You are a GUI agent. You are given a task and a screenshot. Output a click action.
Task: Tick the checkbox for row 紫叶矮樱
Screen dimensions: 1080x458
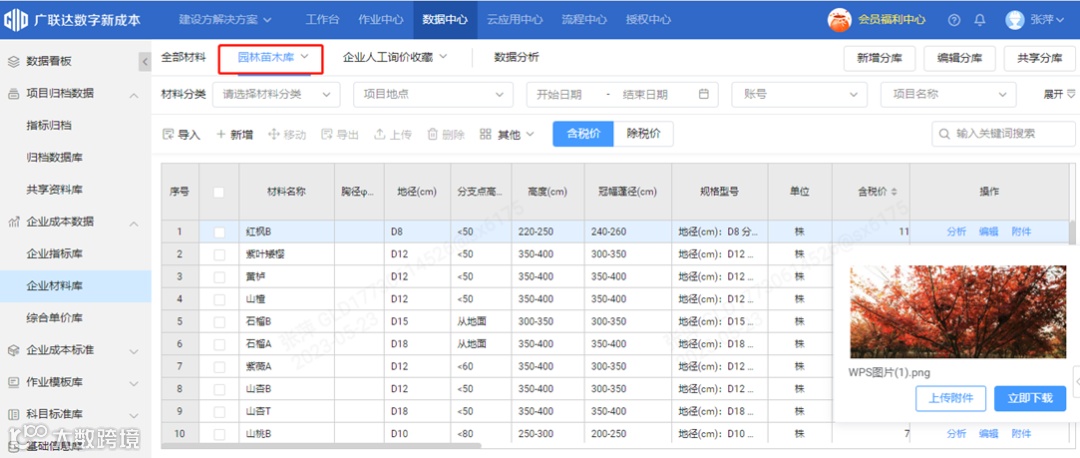[x=219, y=254]
